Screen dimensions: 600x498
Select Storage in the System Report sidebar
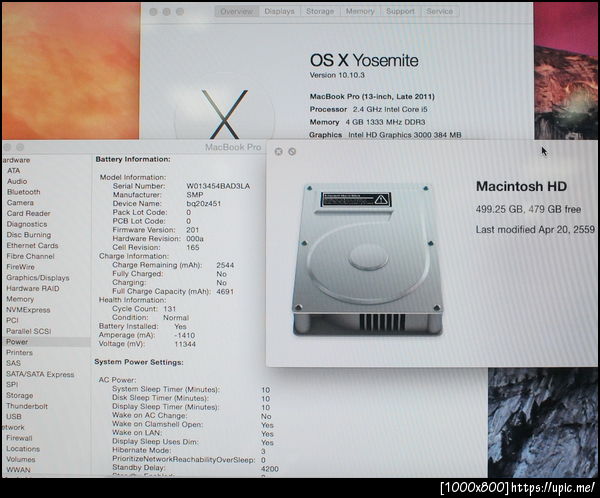tap(20, 395)
